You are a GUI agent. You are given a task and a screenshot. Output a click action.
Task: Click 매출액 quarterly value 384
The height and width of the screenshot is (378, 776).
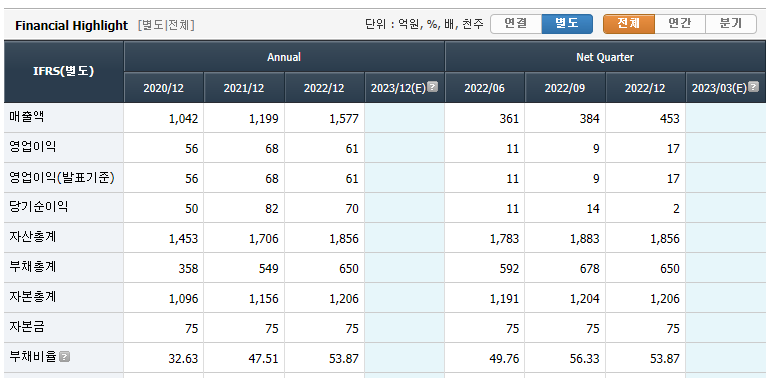(589, 119)
